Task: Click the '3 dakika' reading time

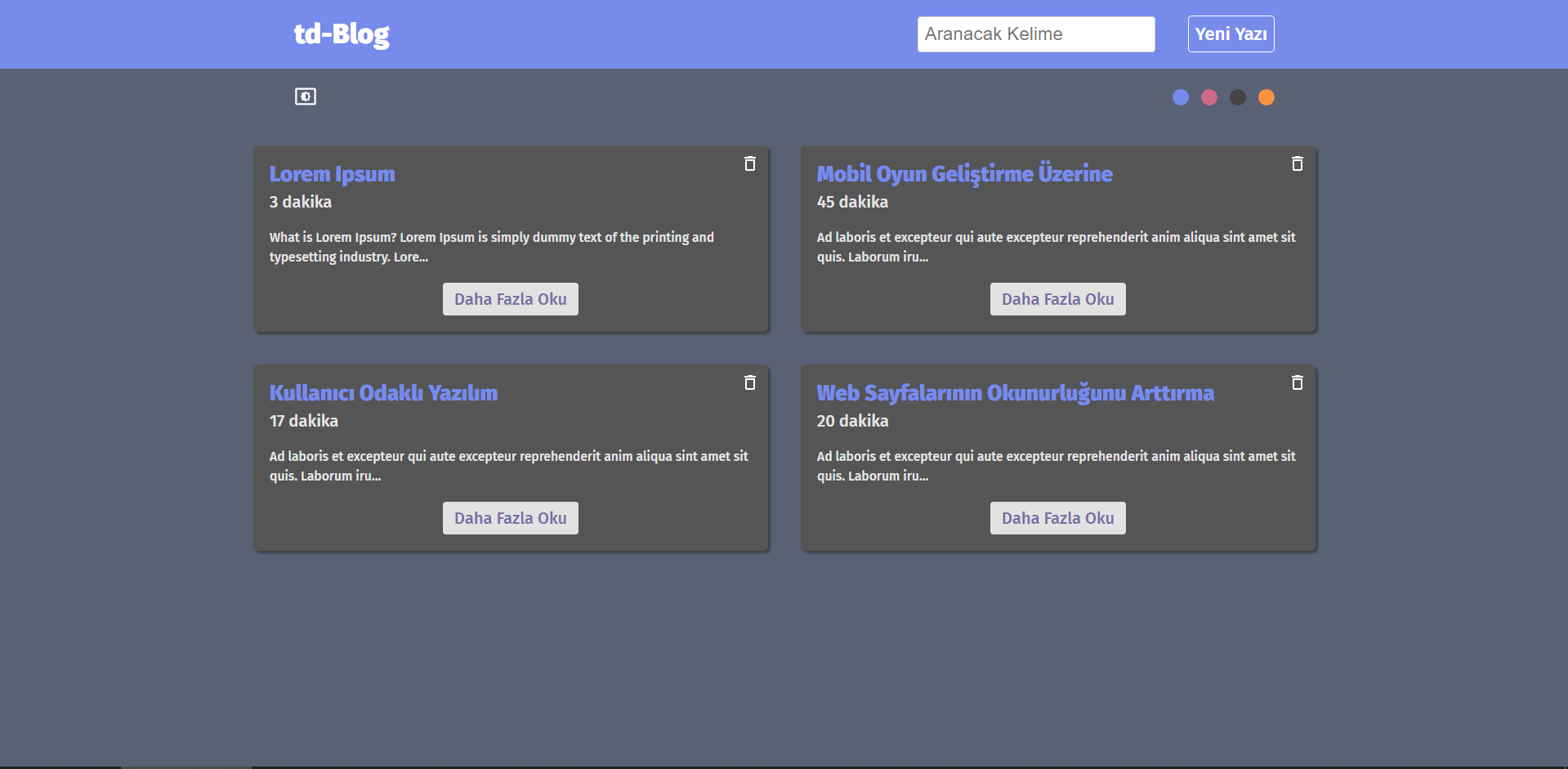Action: pyautogui.click(x=301, y=202)
